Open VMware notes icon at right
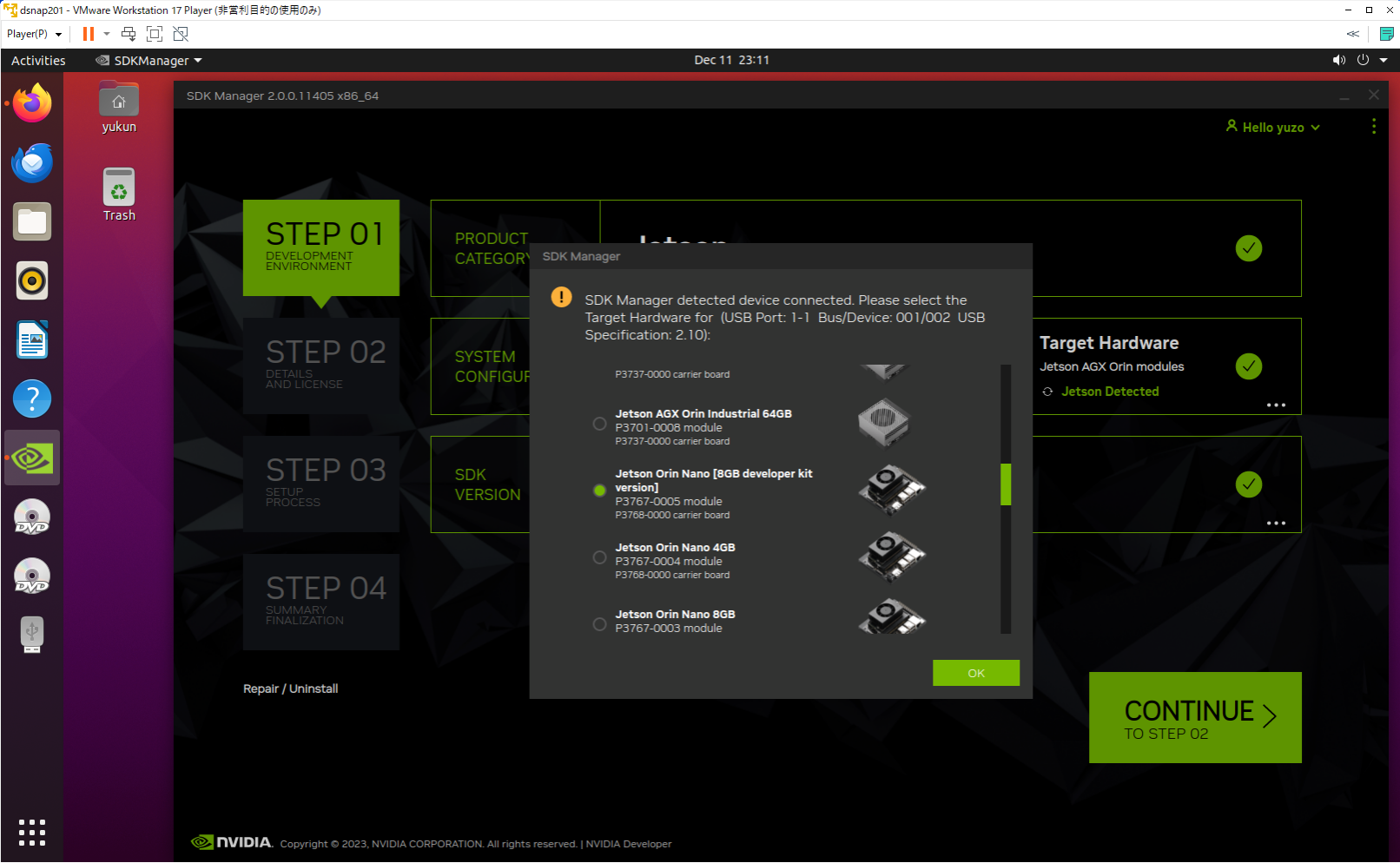The image size is (1400, 863). (1387, 34)
